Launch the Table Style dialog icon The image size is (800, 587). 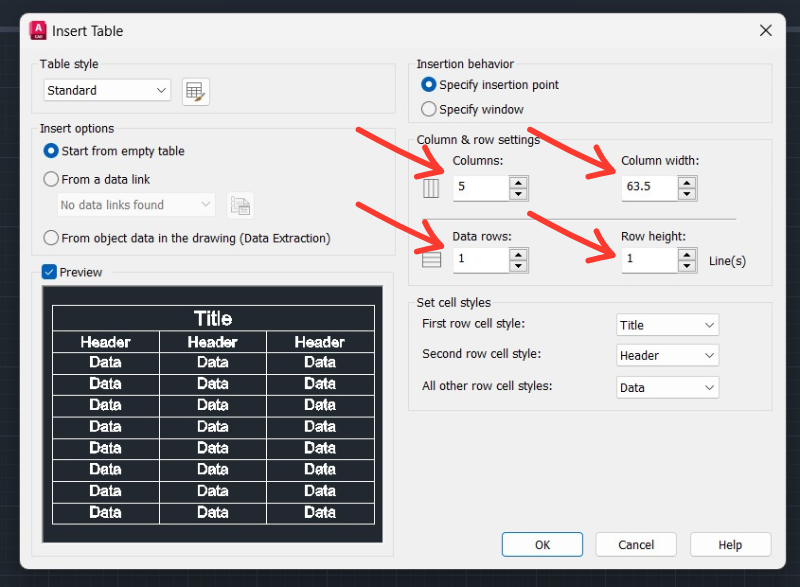pos(196,92)
